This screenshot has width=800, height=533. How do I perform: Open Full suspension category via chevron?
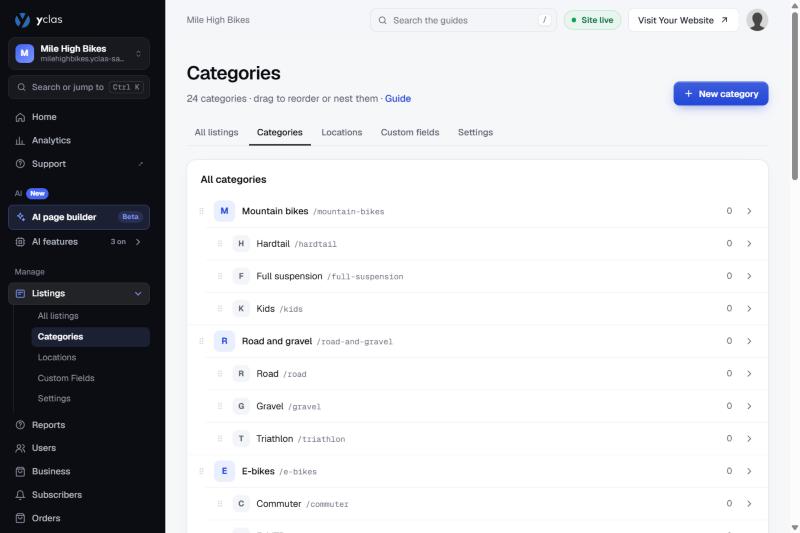point(749,276)
